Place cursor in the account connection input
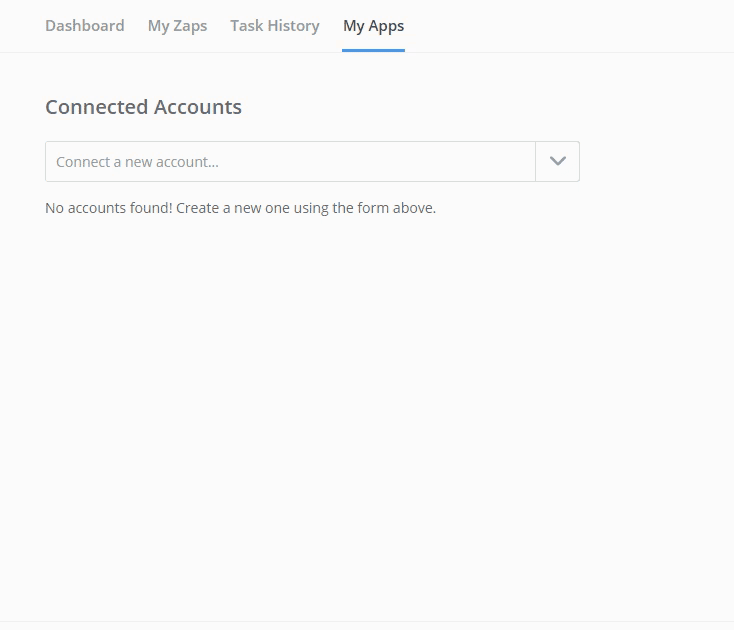The image size is (734, 630). tap(290, 162)
